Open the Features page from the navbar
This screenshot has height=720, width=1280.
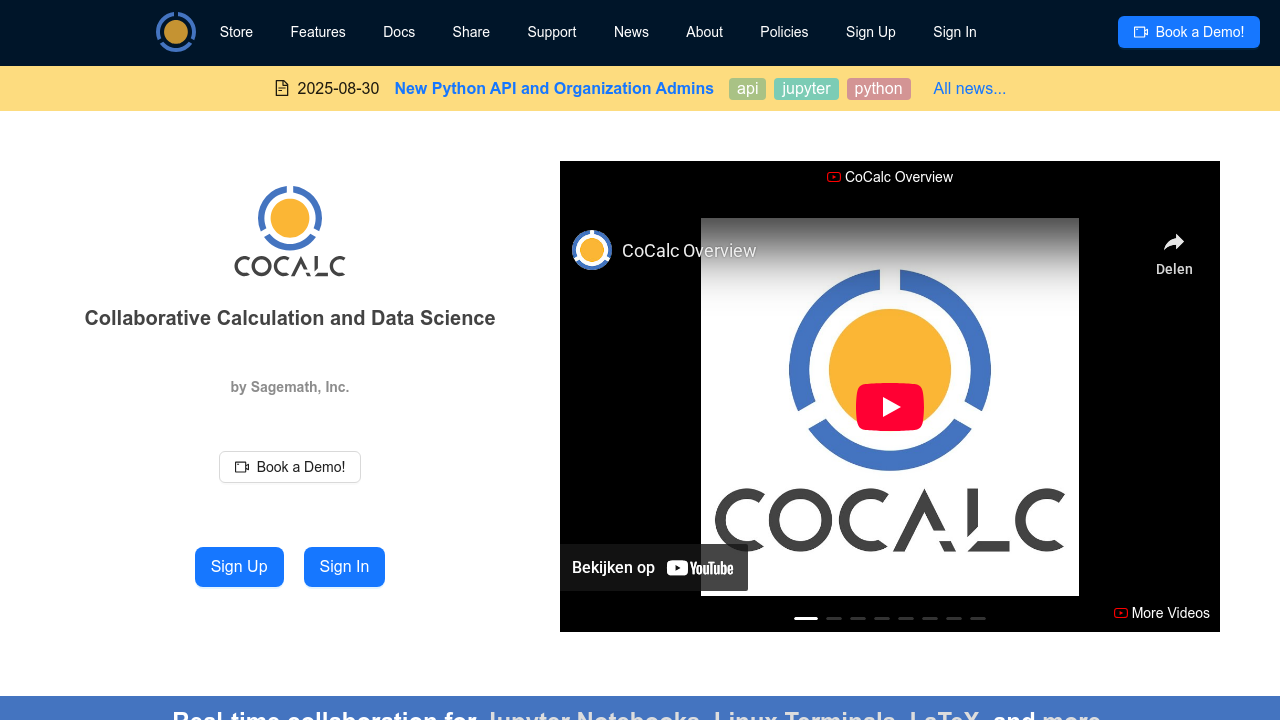click(x=317, y=32)
